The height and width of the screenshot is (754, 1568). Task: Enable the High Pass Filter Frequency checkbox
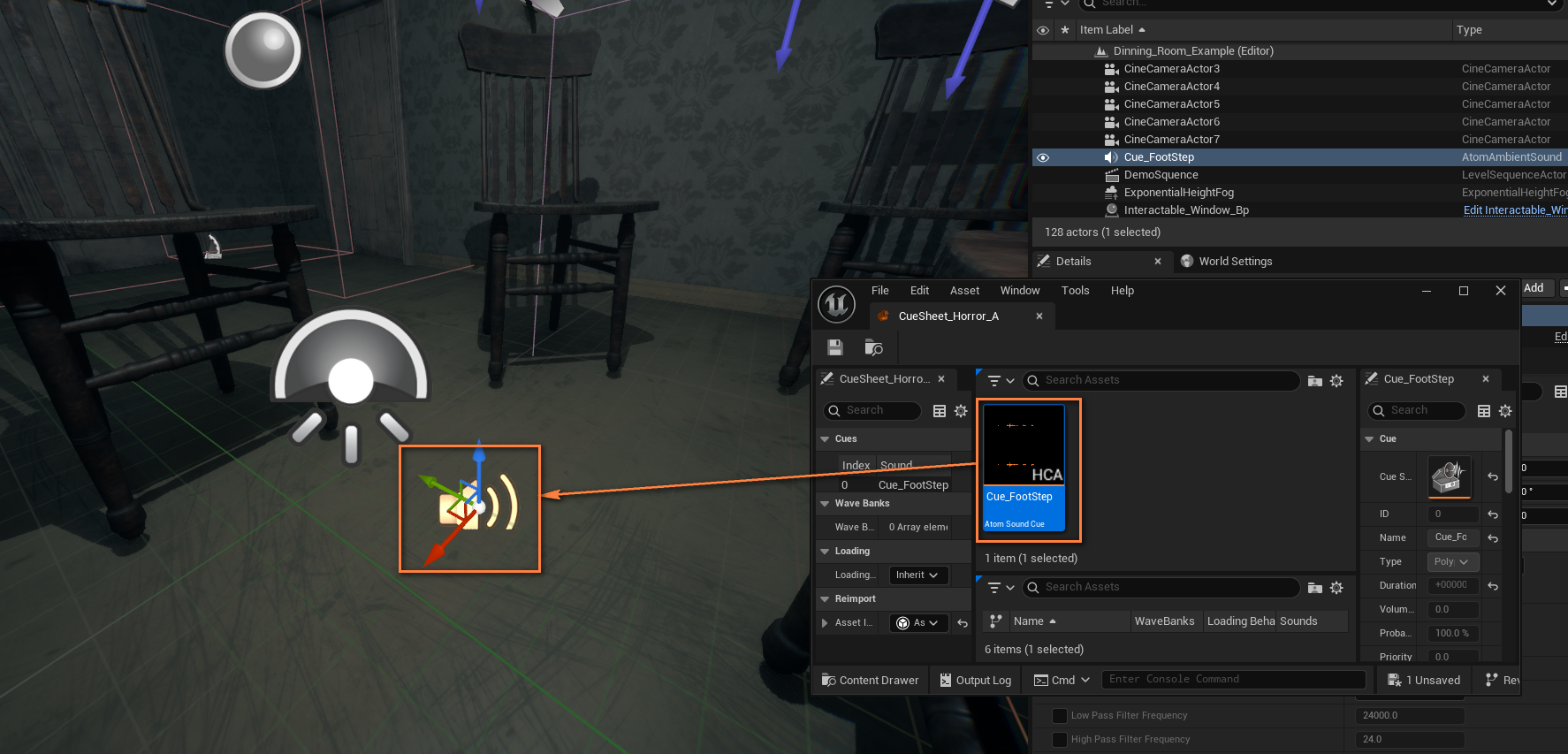(x=1060, y=740)
